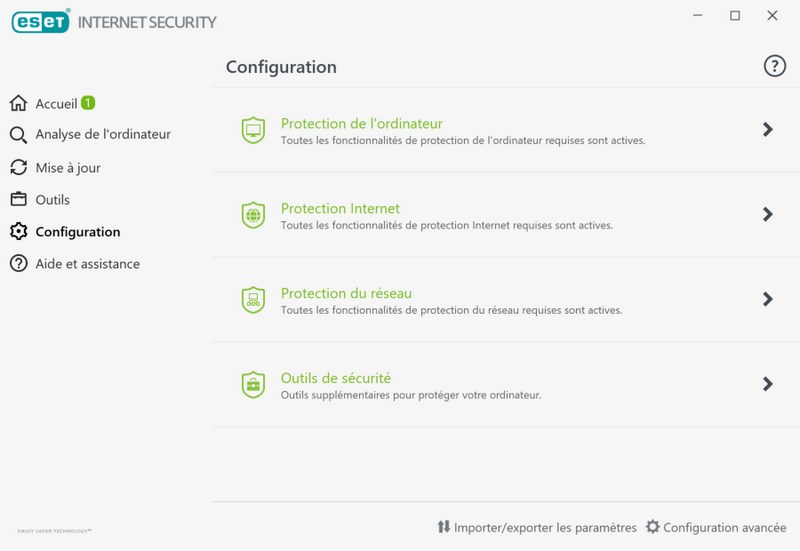Click the Protection de l'ordinateur shield icon
Screen dimensions: 800x551
coord(253,130)
